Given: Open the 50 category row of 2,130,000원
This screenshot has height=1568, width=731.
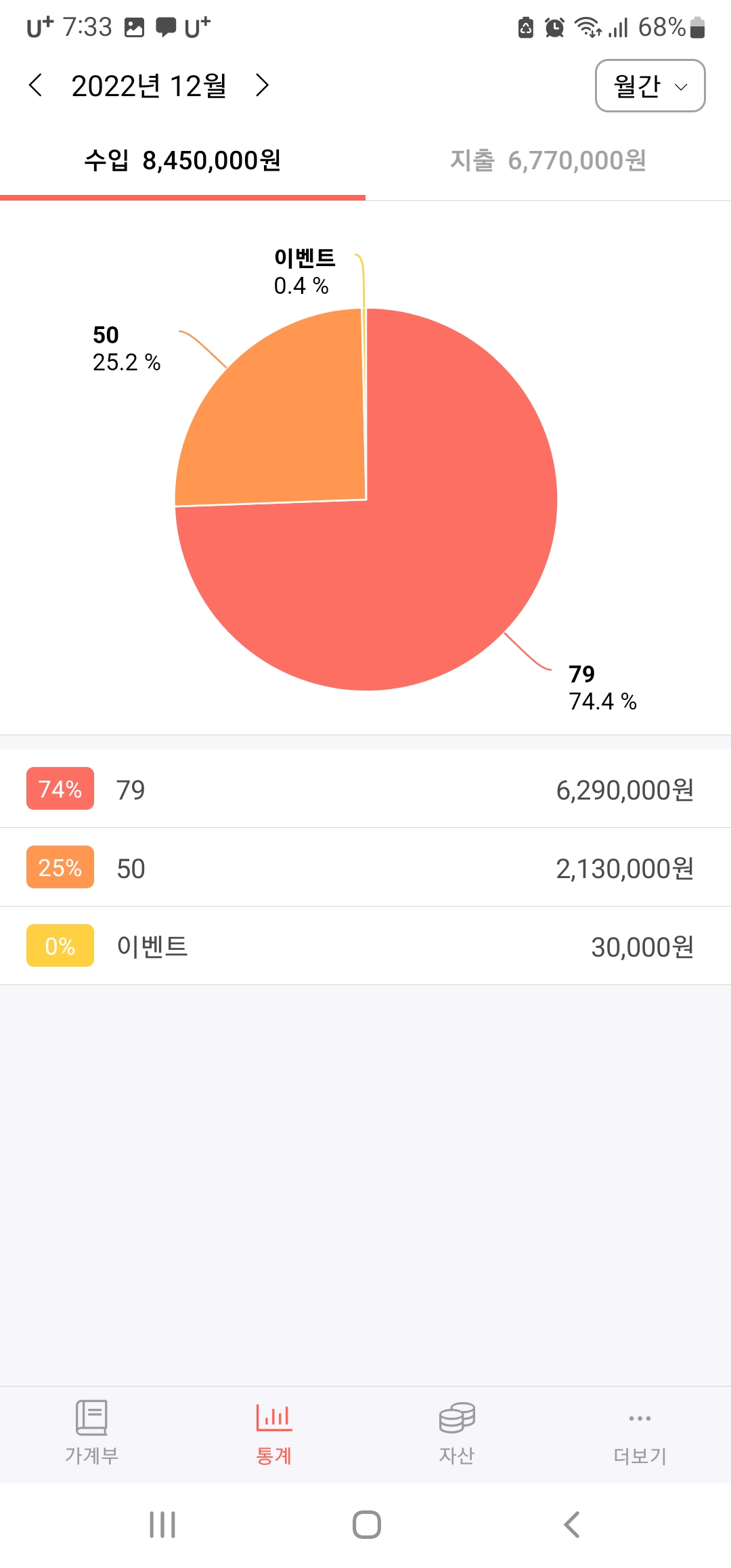Looking at the screenshot, I should (x=365, y=867).
